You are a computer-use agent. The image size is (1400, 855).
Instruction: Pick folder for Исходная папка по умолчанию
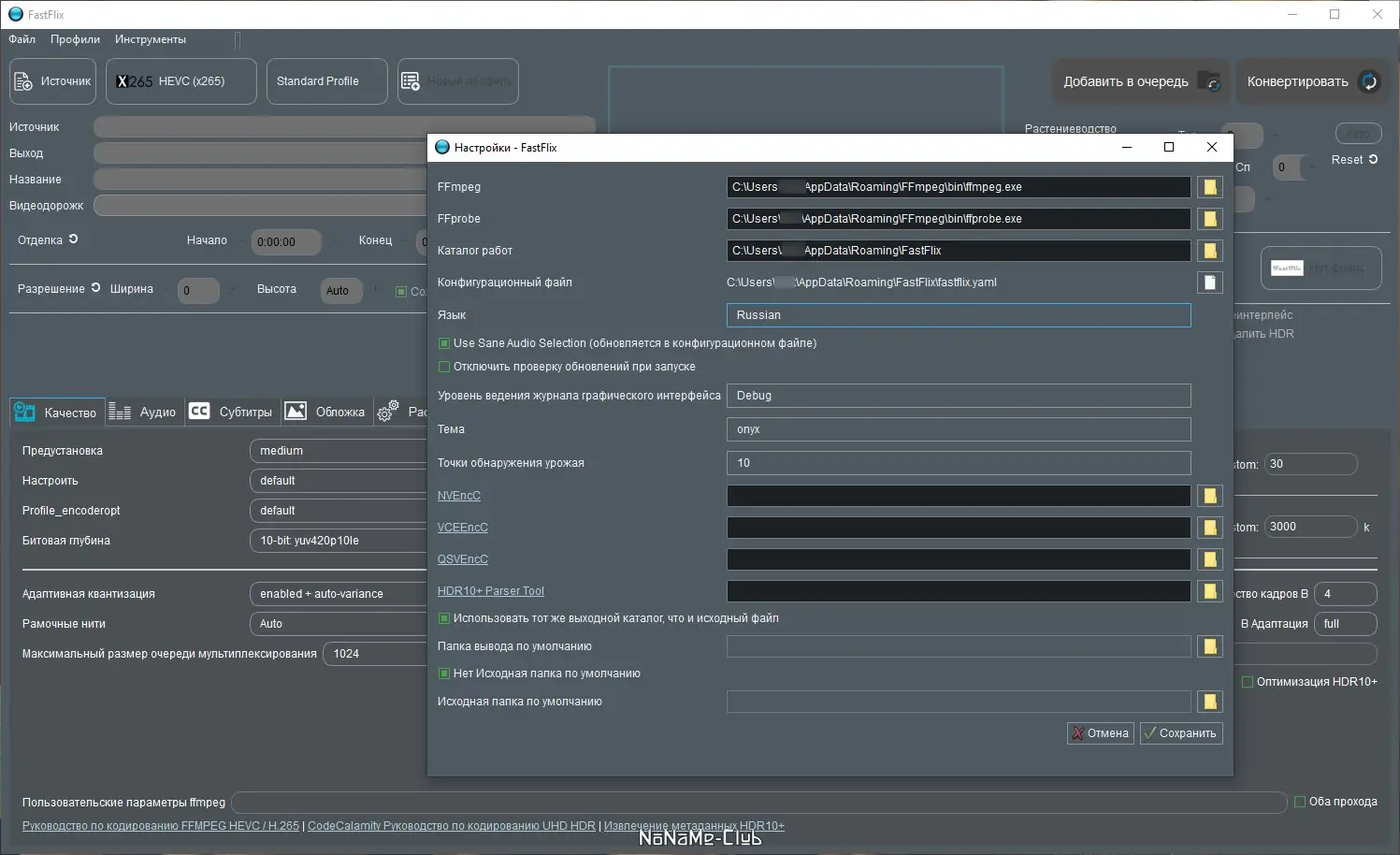[1210, 702]
